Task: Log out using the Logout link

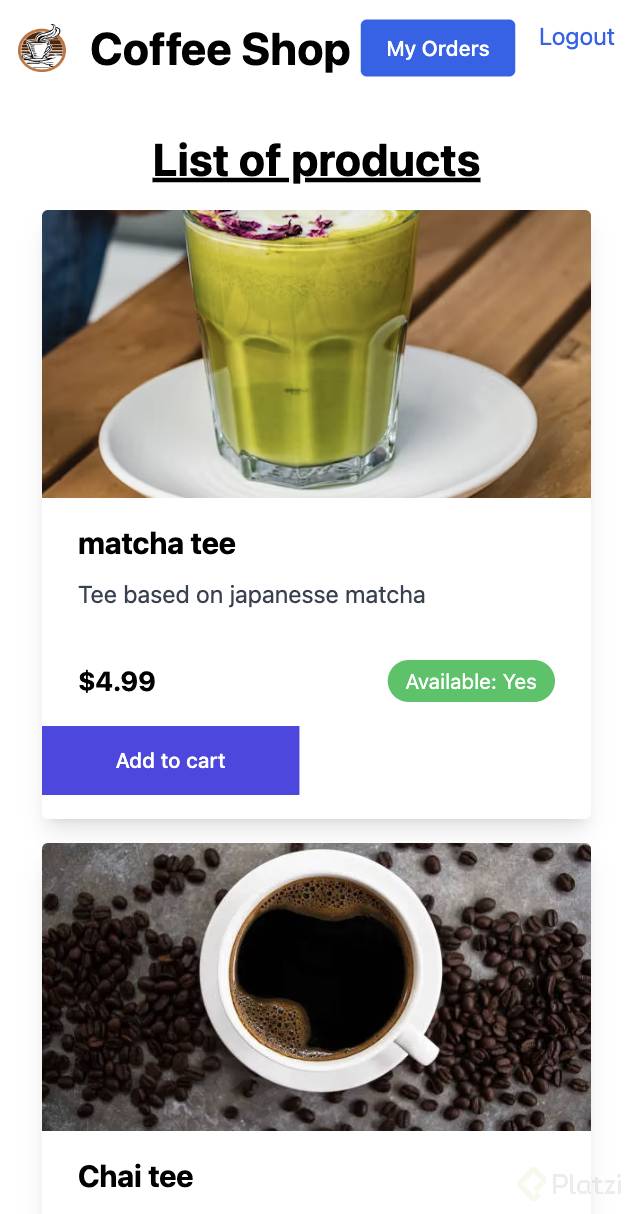Action: (x=577, y=37)
